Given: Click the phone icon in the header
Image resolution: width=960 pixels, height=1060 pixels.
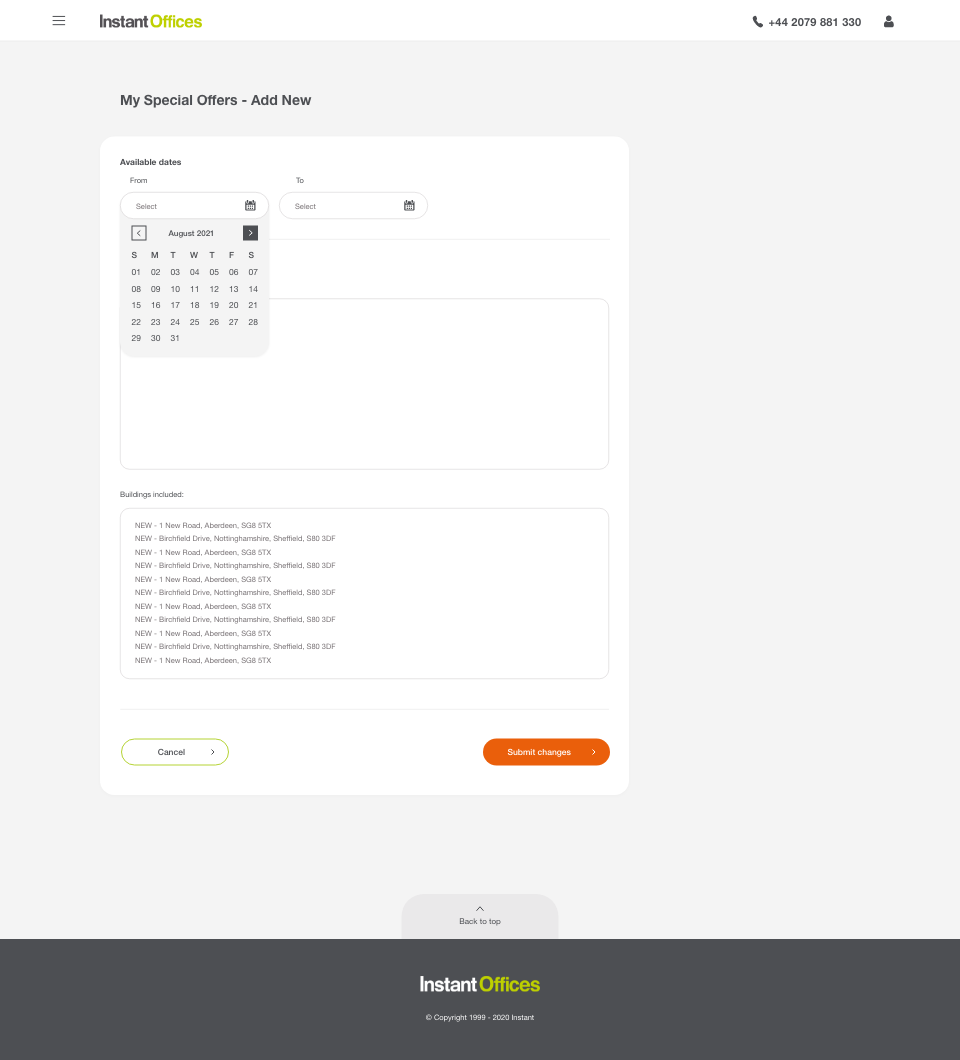Looking at the screenshot, I should click(x=757, y=21).
